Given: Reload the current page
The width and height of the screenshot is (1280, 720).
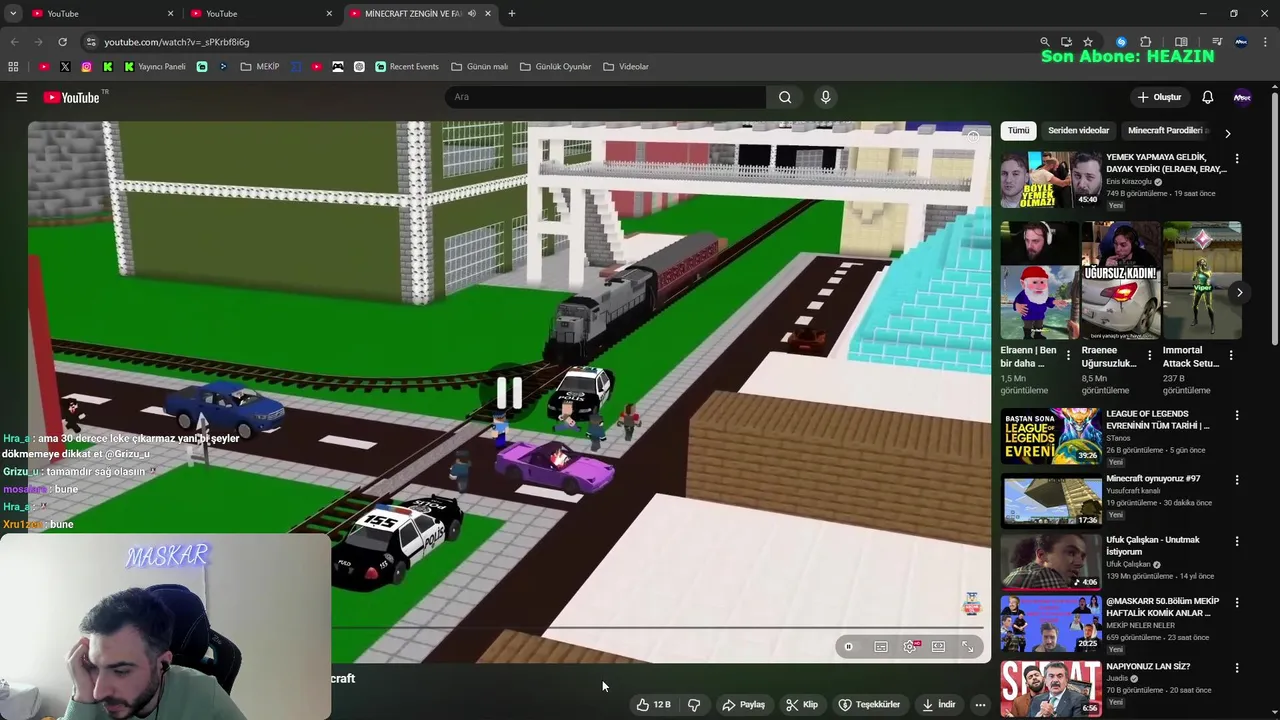Looking at the screenshot, I should pos(62,42).
